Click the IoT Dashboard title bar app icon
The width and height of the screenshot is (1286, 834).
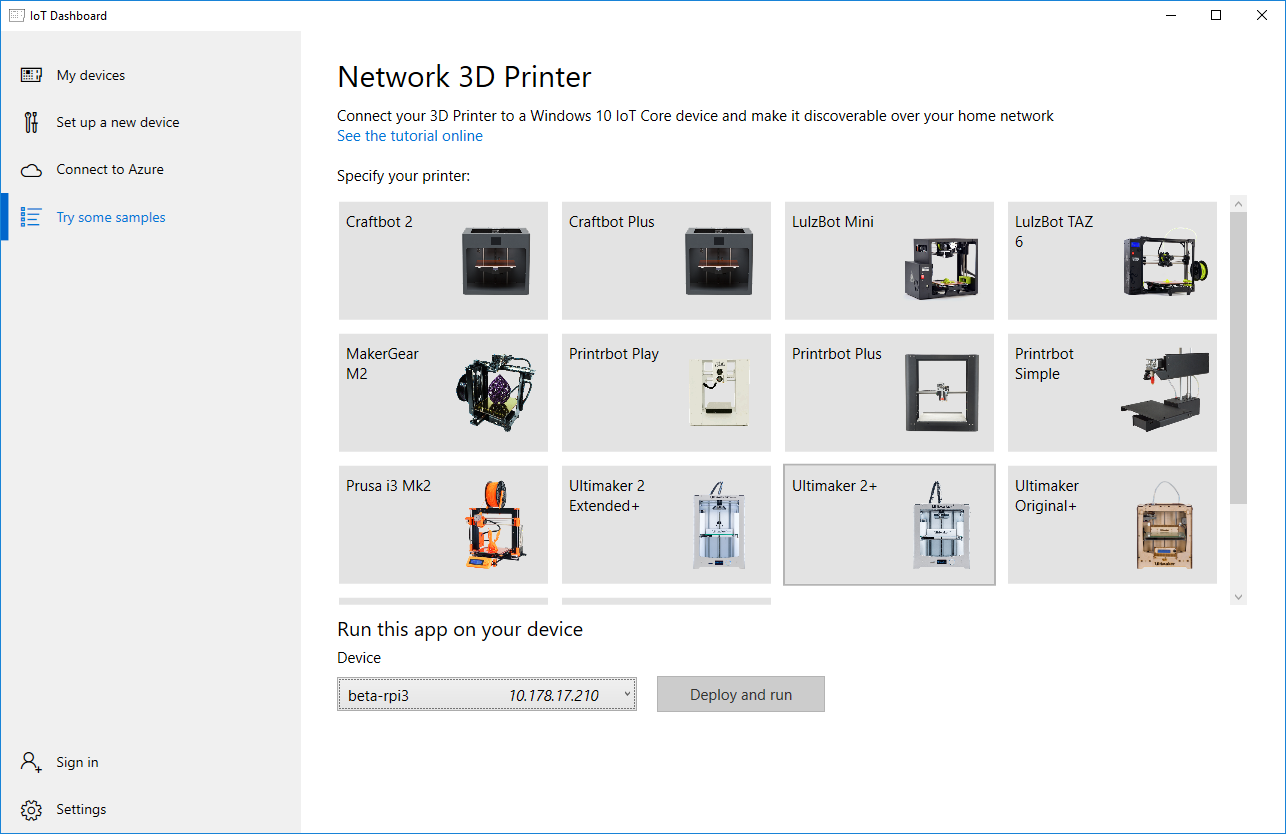point(16,15)
